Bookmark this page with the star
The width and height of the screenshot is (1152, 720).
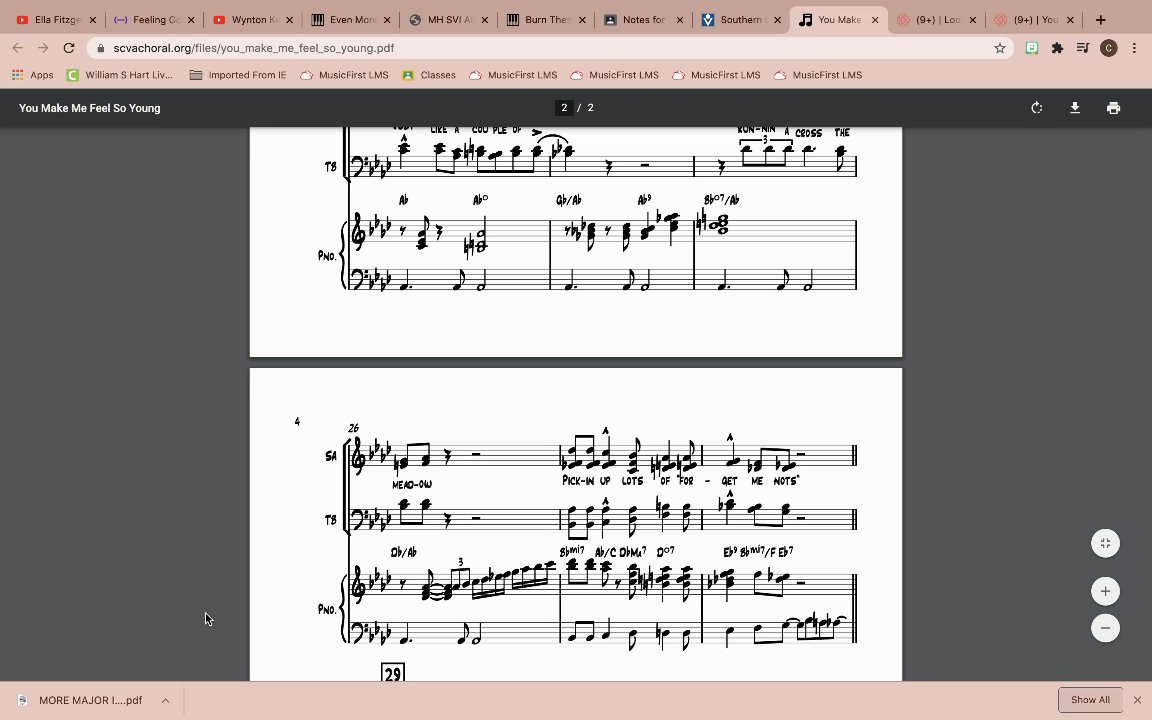click(x=999, y=48)
